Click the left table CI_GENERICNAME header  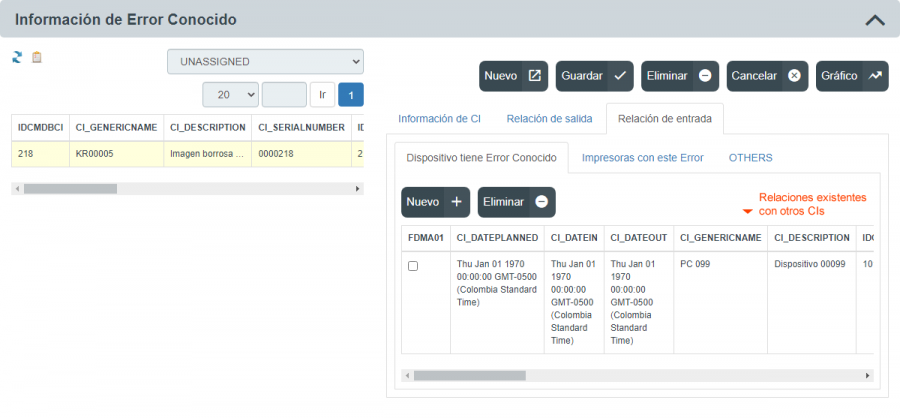[117, 127]
